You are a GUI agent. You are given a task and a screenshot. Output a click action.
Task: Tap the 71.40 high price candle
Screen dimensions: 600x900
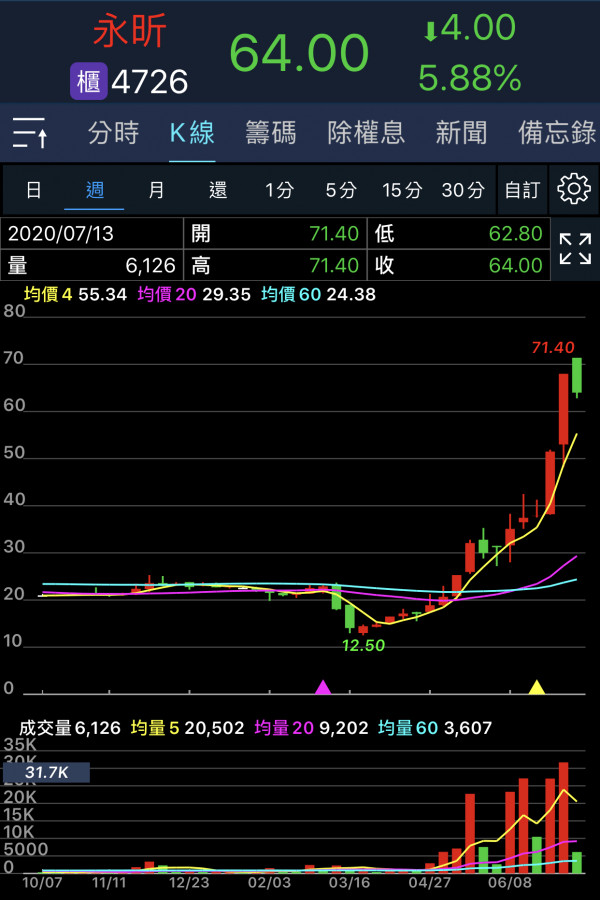577,378
